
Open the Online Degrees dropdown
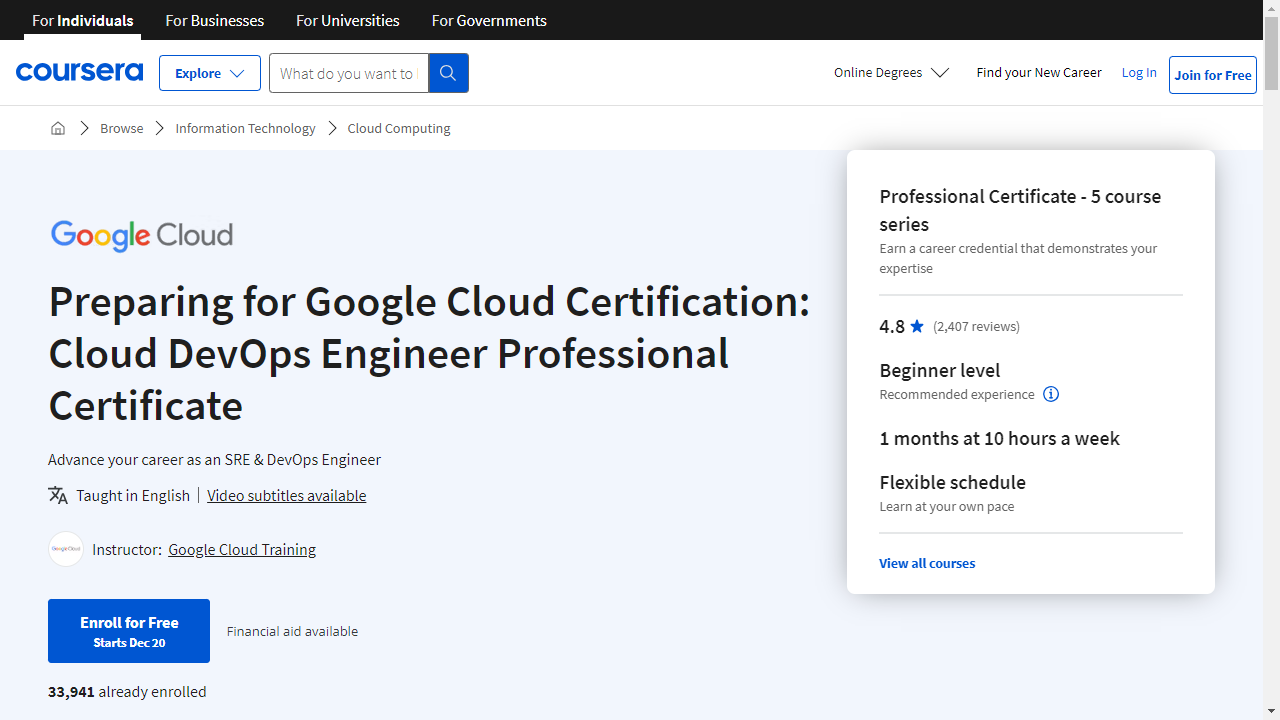pyautogui.click(x=891, y=72)
